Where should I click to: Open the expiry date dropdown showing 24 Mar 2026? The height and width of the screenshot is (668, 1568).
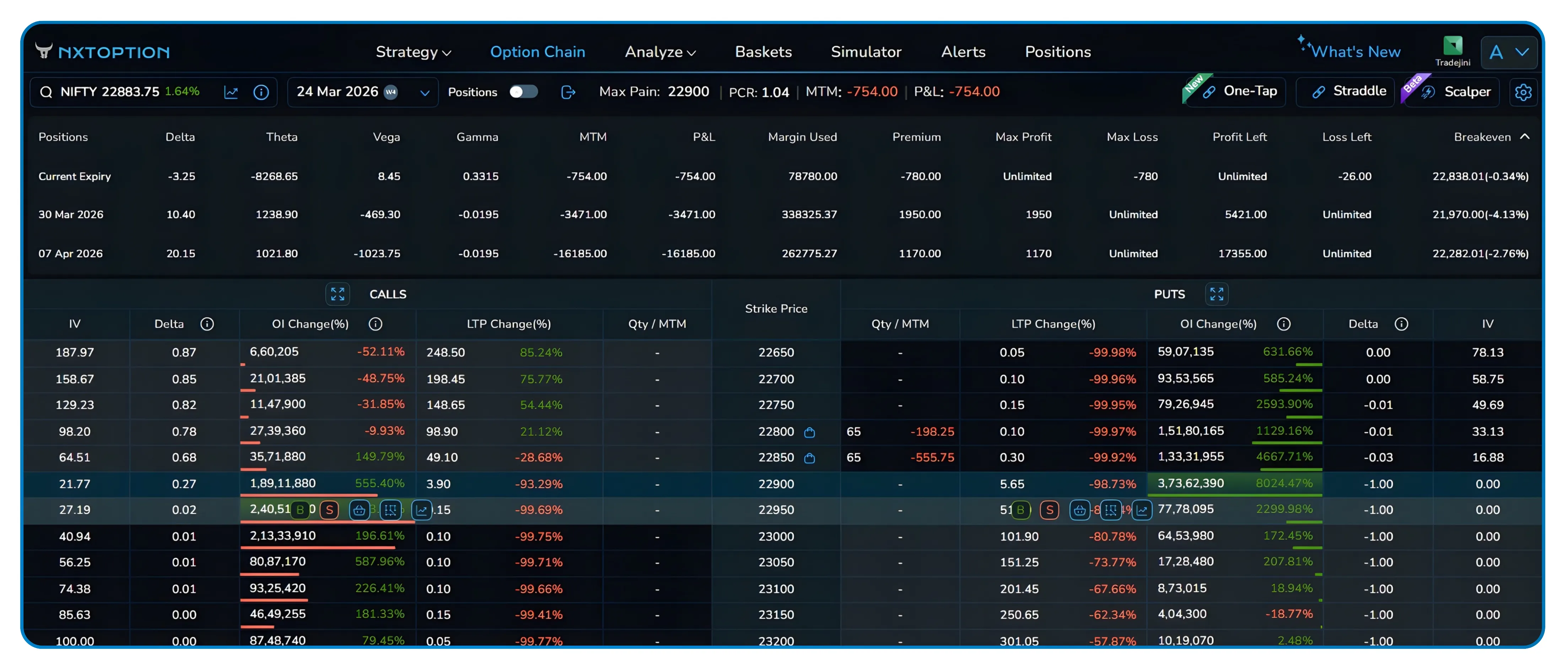425,92
